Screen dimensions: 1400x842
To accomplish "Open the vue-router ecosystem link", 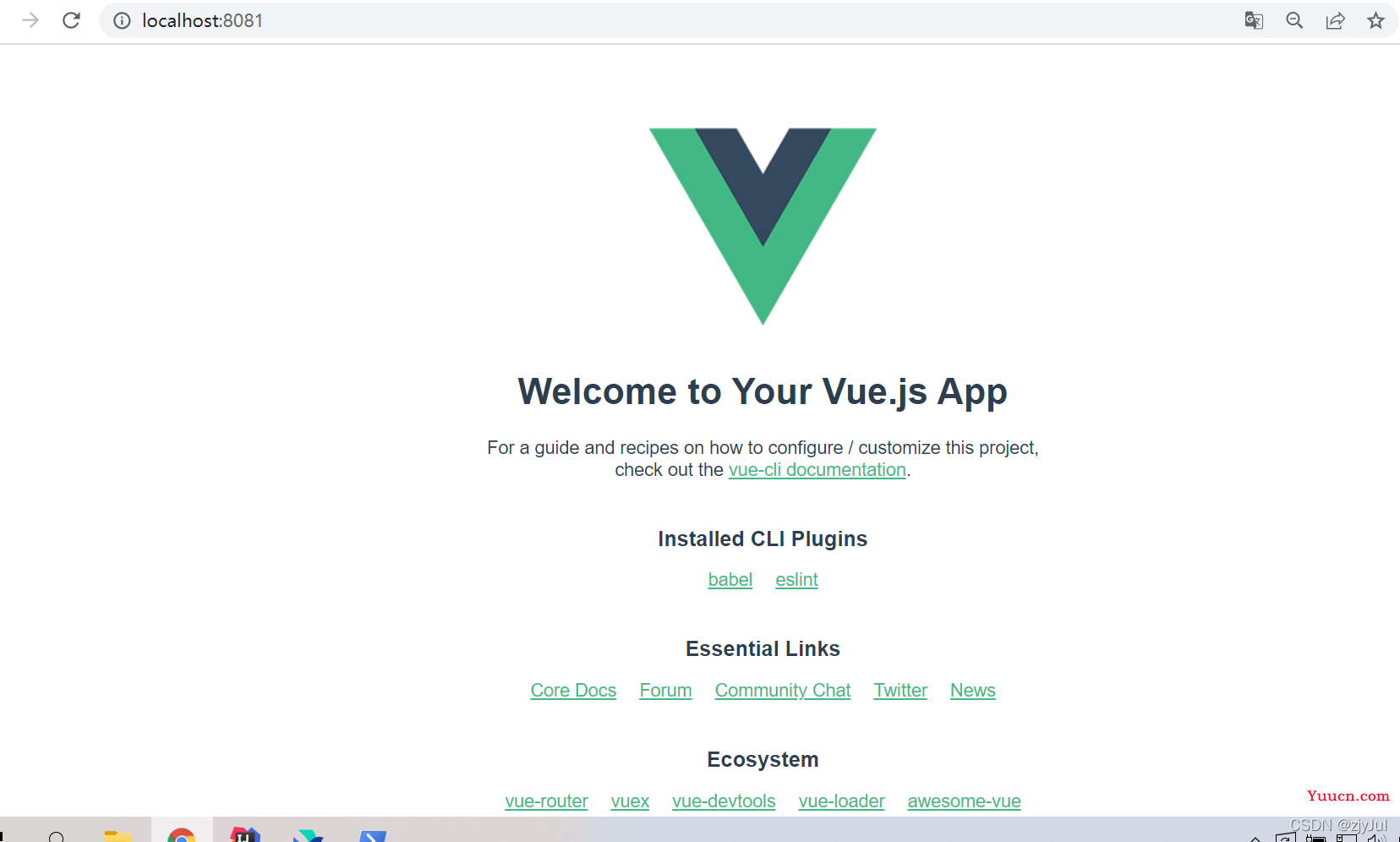I will [x=546, y=801].
